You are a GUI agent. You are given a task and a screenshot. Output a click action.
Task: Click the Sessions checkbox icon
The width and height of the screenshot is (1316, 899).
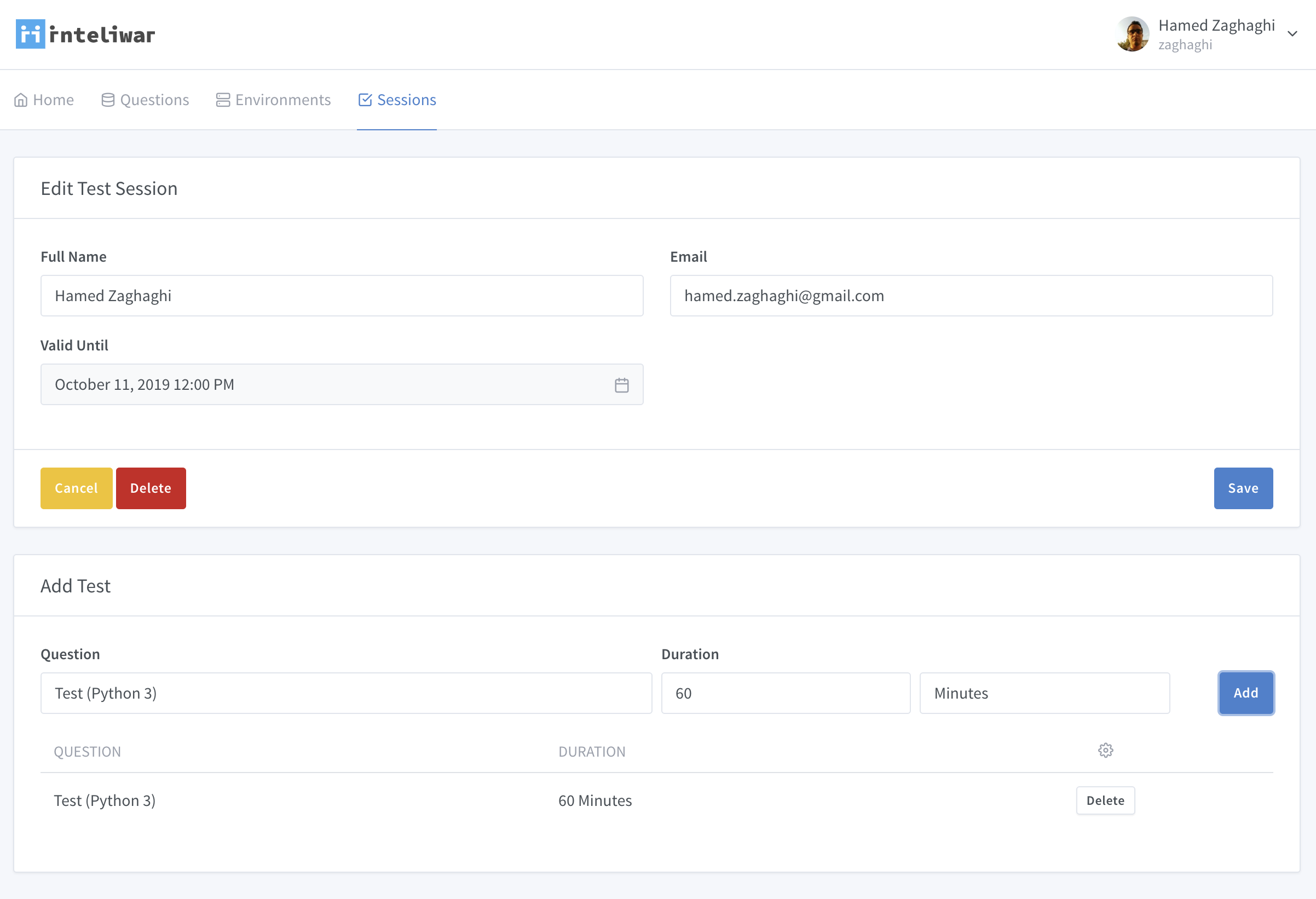click(x=365, y=100)
